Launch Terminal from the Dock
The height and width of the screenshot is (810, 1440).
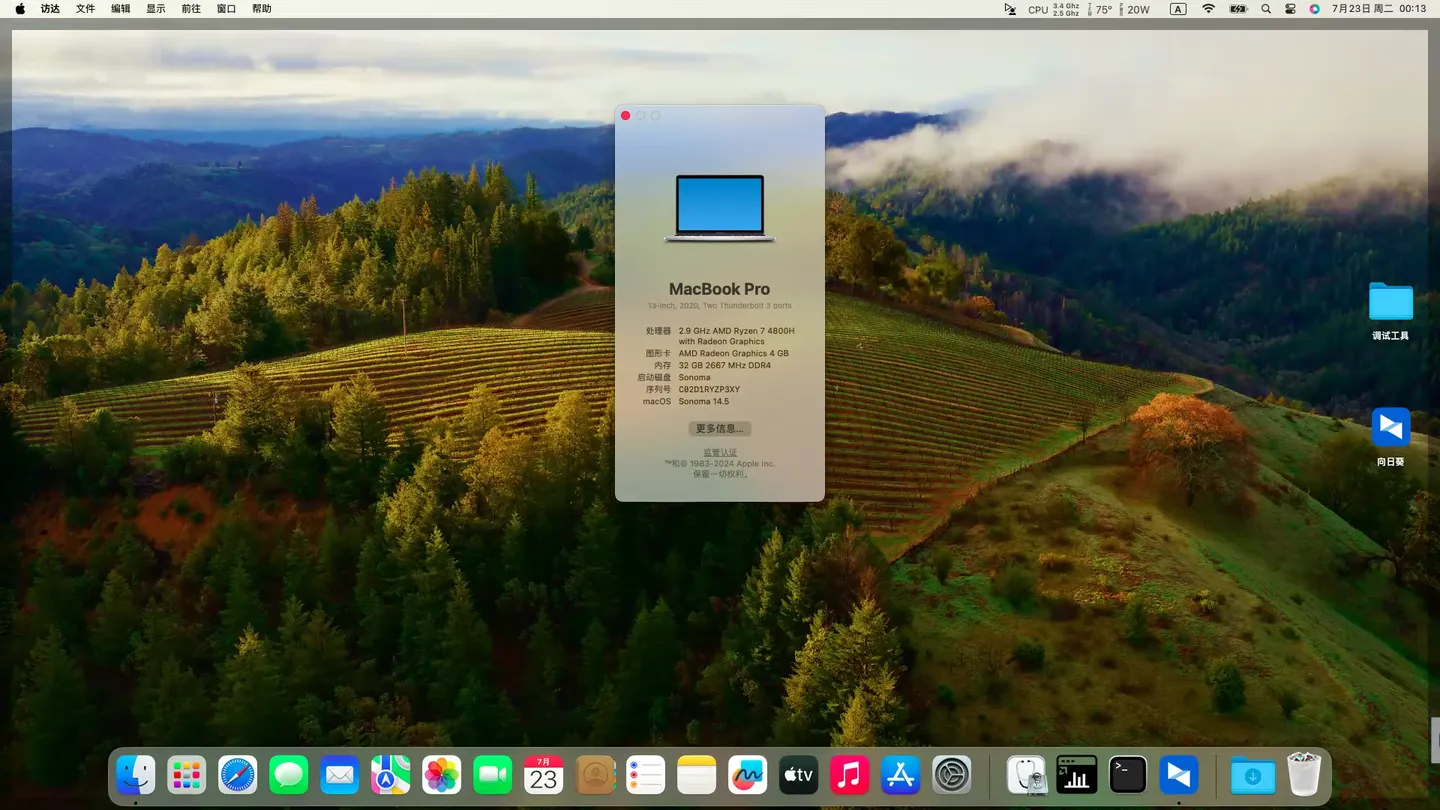tap(1127, 775)
